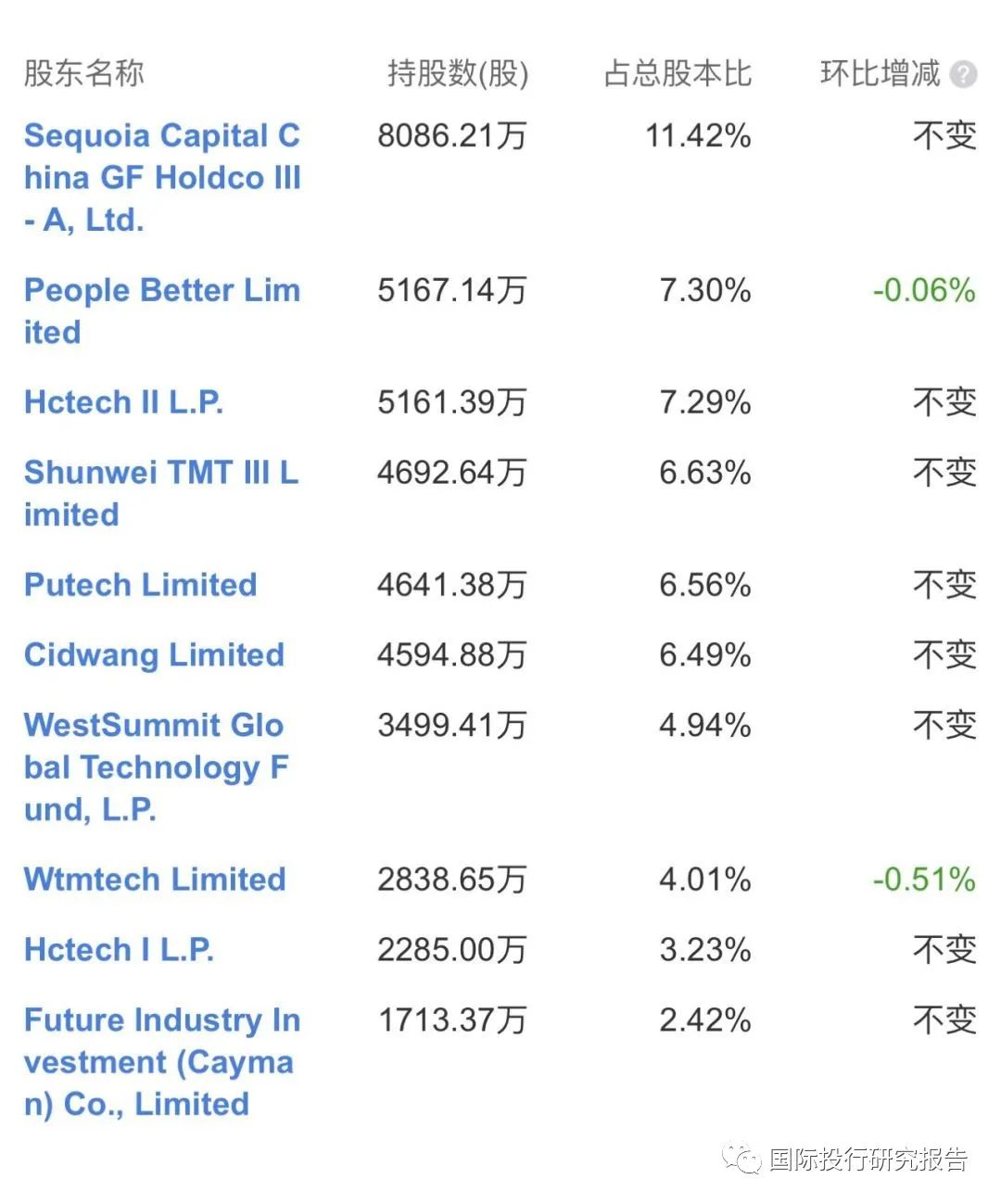Click the 环比增减 column header
Image resolution: width=1001 pixels, height=1204 pixels.
pyautogui.click(x=881, y=73)
